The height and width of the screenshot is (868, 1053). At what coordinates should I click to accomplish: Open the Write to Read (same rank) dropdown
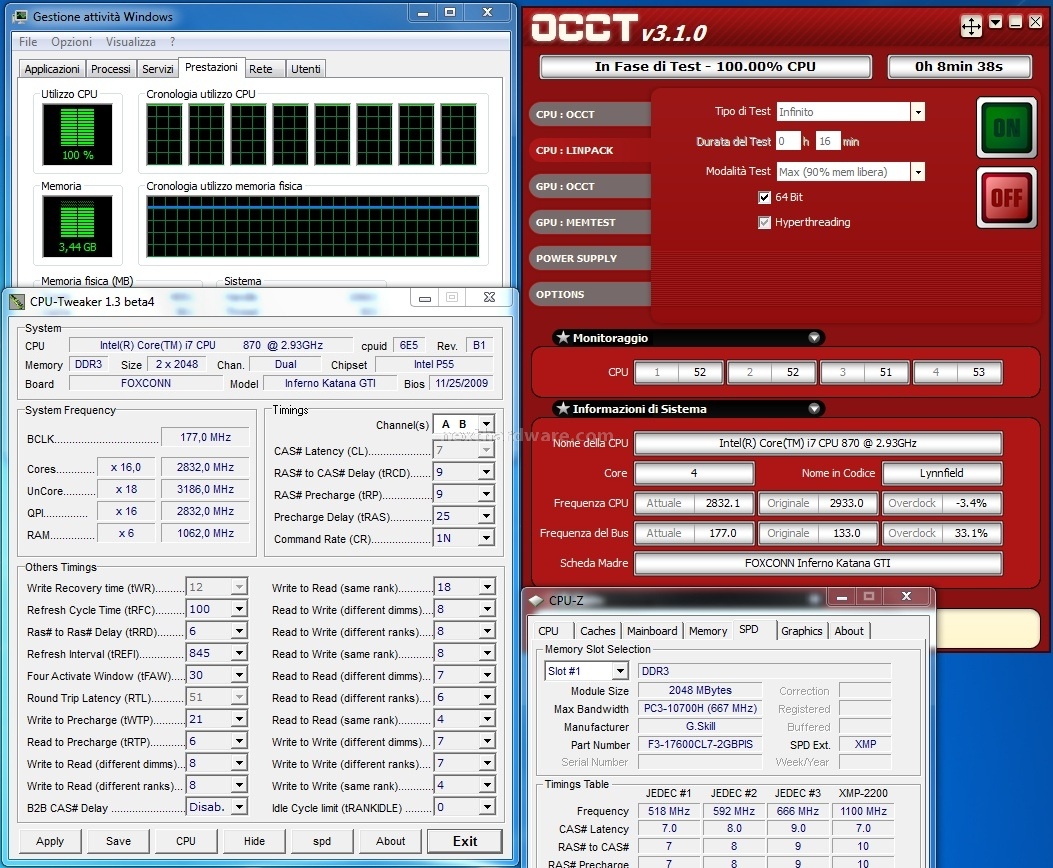pyautogui.click(x=487, y=587)
